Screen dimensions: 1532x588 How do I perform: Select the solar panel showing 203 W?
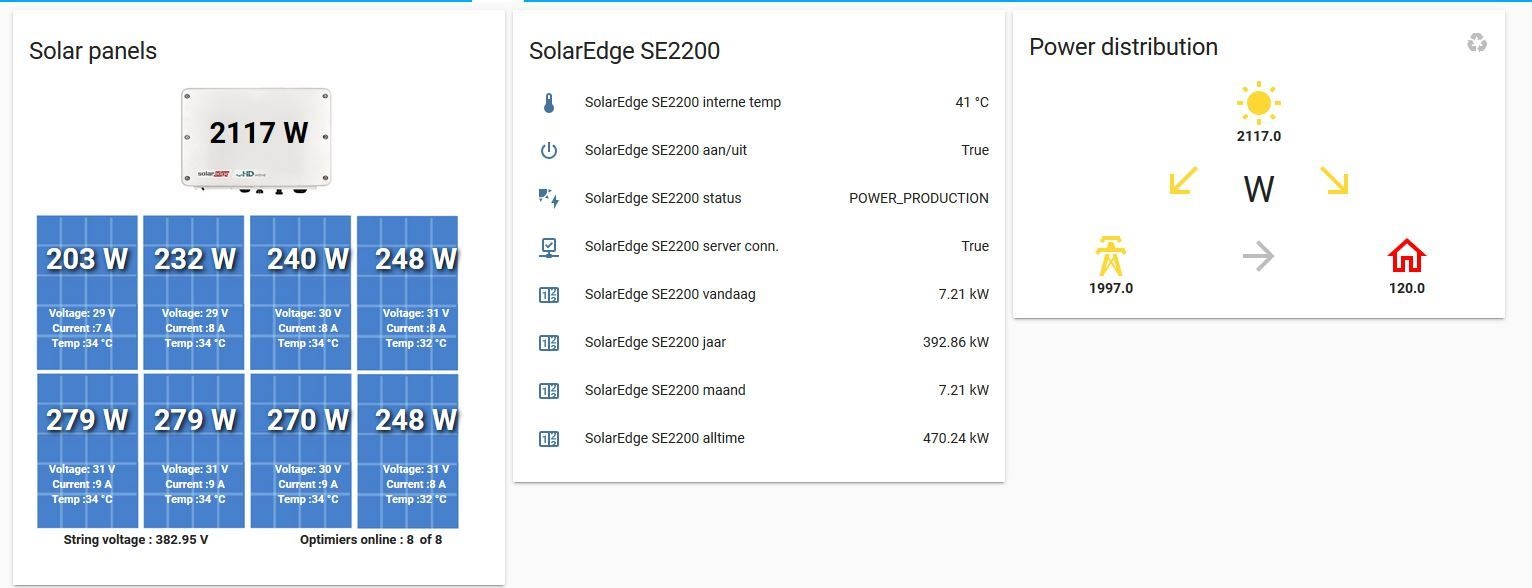click(87, 292)
